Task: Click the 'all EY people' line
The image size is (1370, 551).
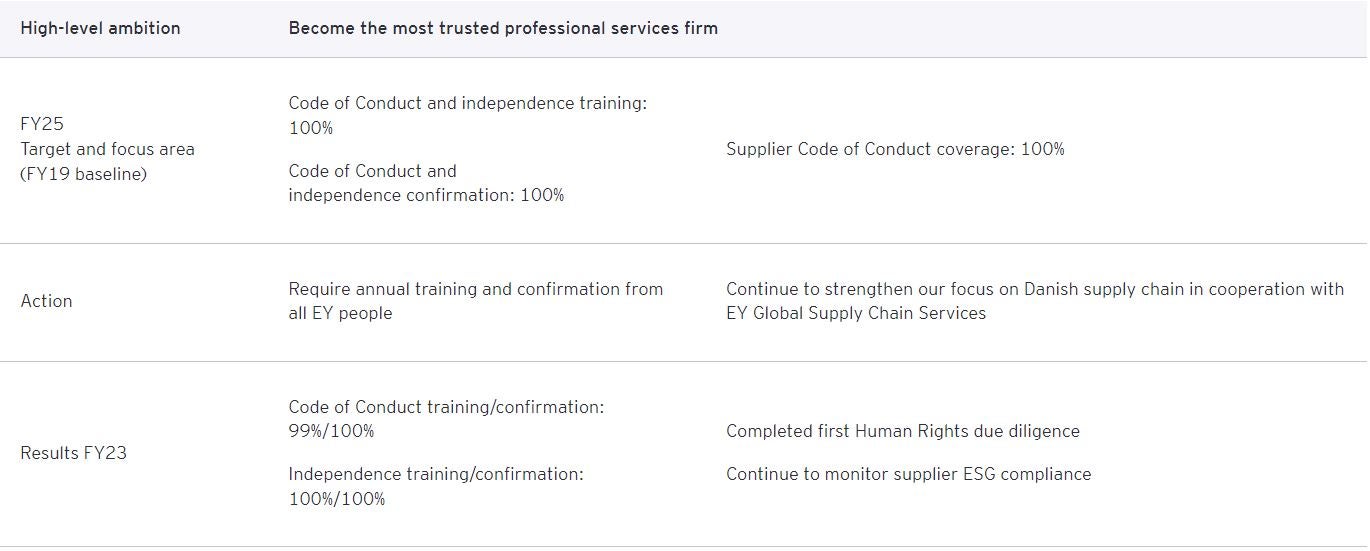Action: pos(340,313)
